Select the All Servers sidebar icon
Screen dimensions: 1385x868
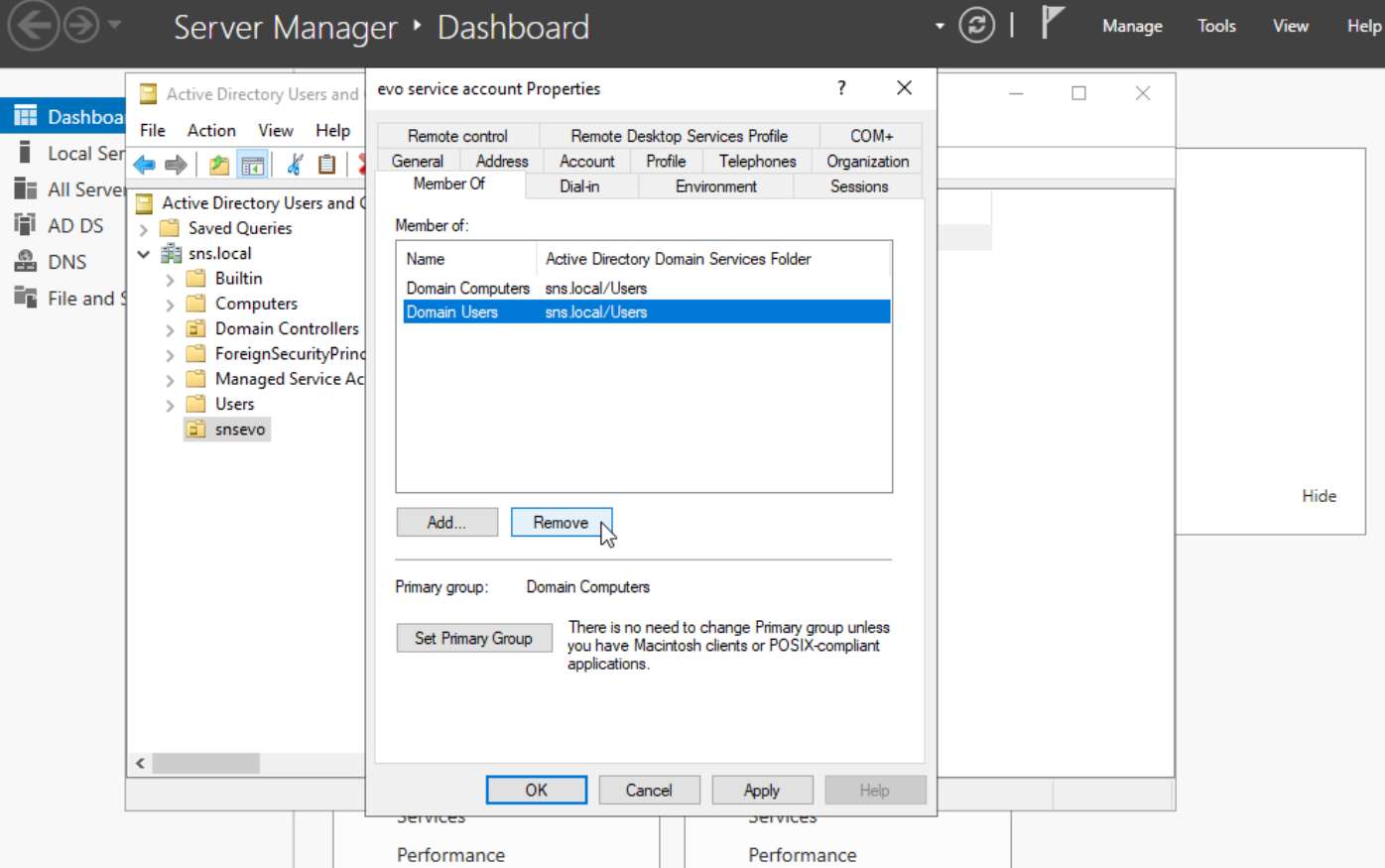coord(25,188)
